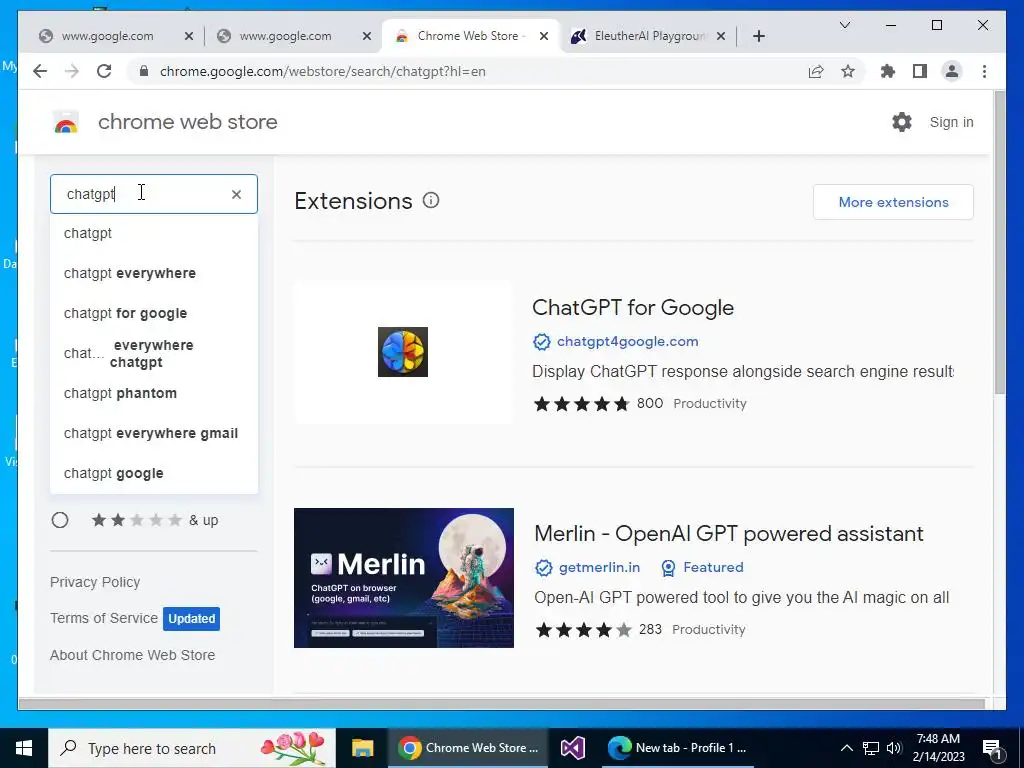Click the taskbar 'Type here to search' box

(191, 748)
